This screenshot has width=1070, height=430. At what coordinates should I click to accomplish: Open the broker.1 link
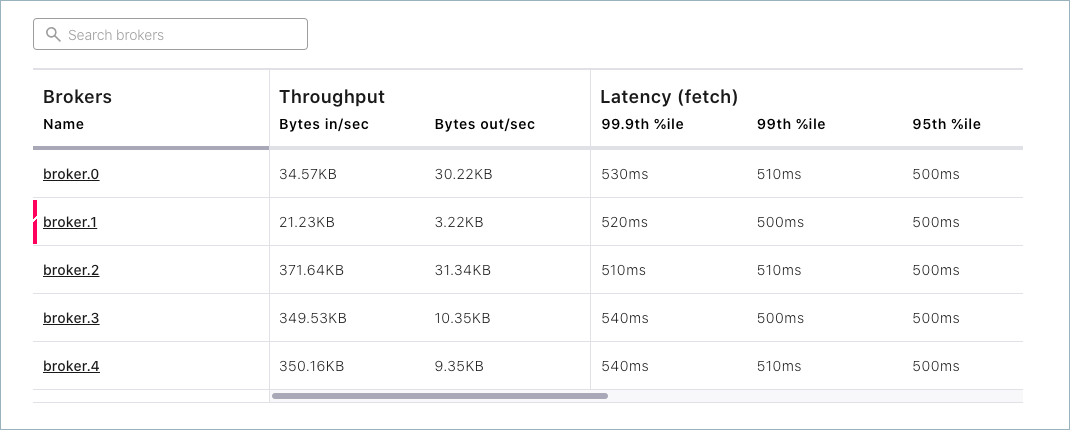(70, 222)
